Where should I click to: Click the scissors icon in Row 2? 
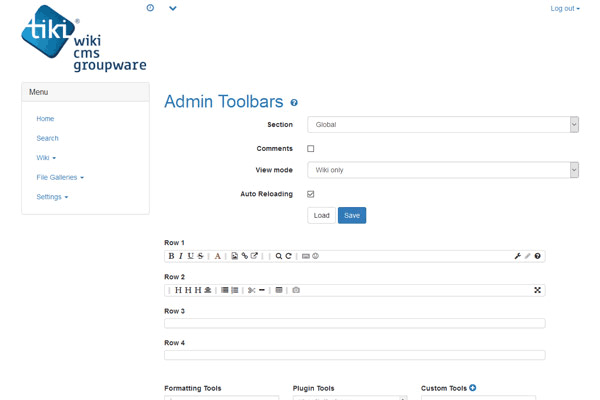tap(251, 290)
